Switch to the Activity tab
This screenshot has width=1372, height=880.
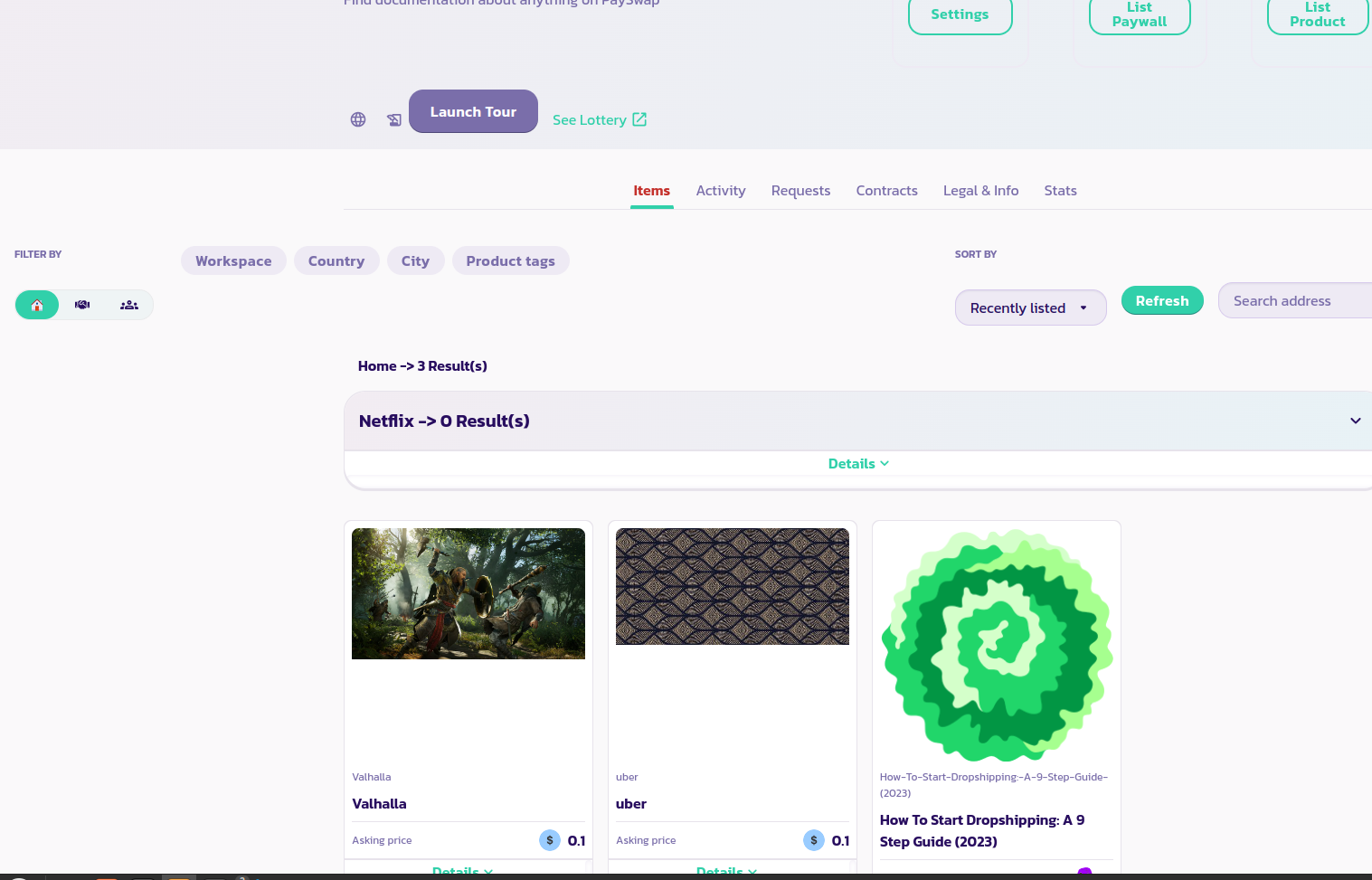point(720,191)
